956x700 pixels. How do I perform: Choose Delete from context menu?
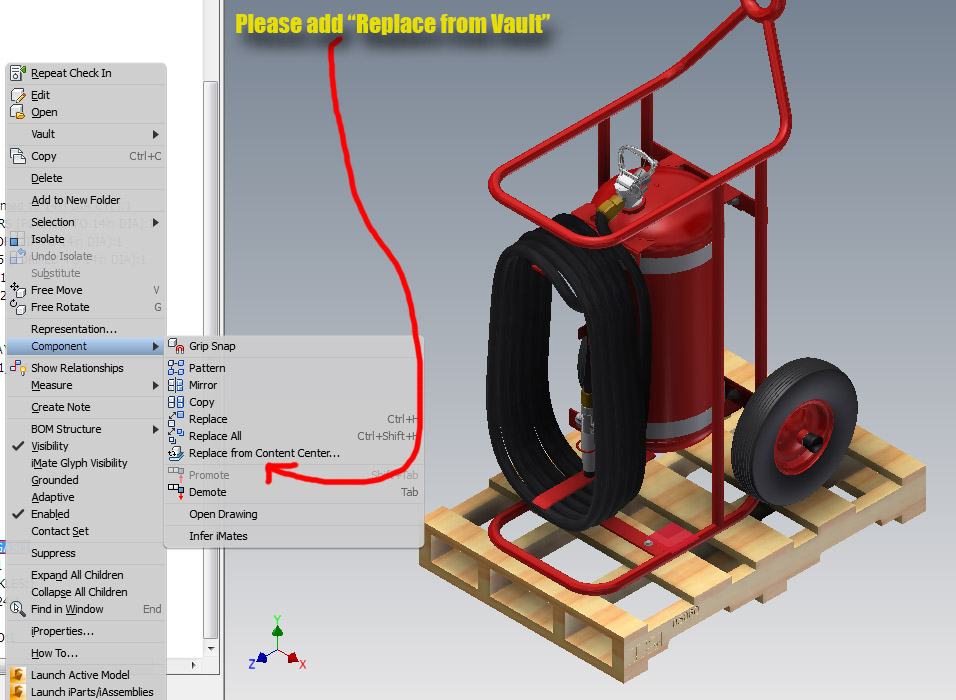point(85,178)
